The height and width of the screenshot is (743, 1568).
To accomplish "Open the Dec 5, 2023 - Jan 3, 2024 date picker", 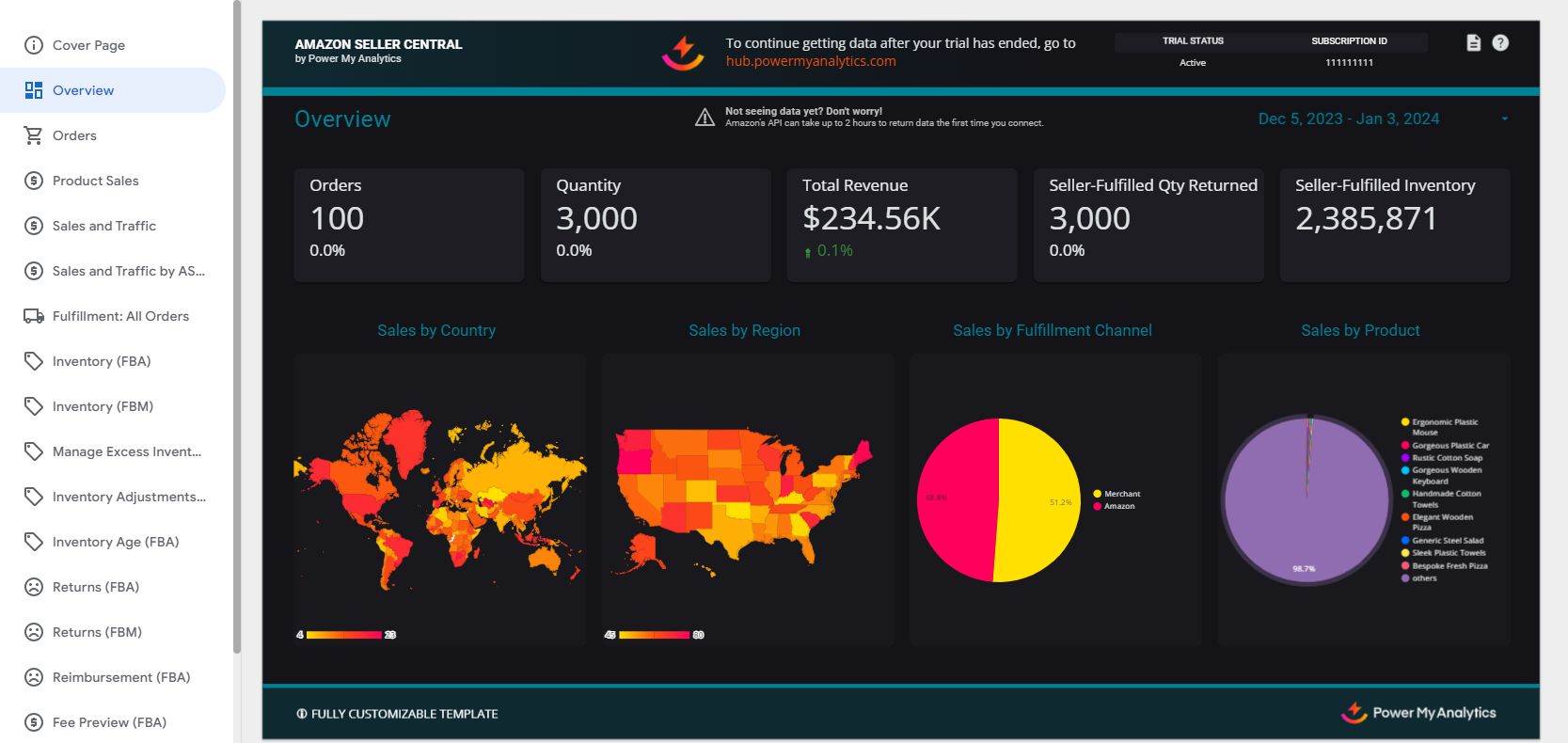I will pos(1348,119).
